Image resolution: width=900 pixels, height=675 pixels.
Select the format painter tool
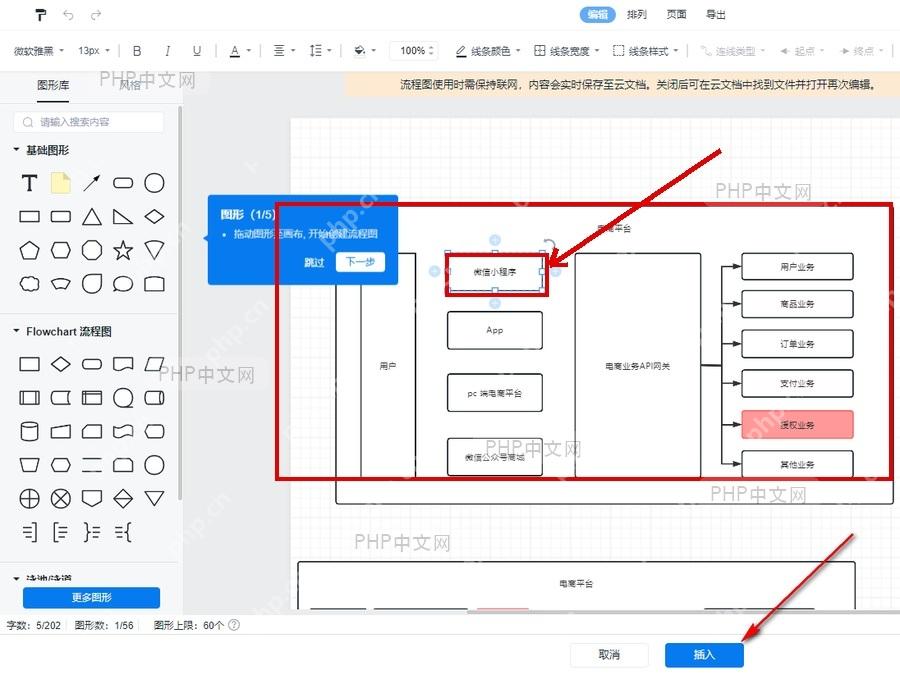[x=40, y=15]
